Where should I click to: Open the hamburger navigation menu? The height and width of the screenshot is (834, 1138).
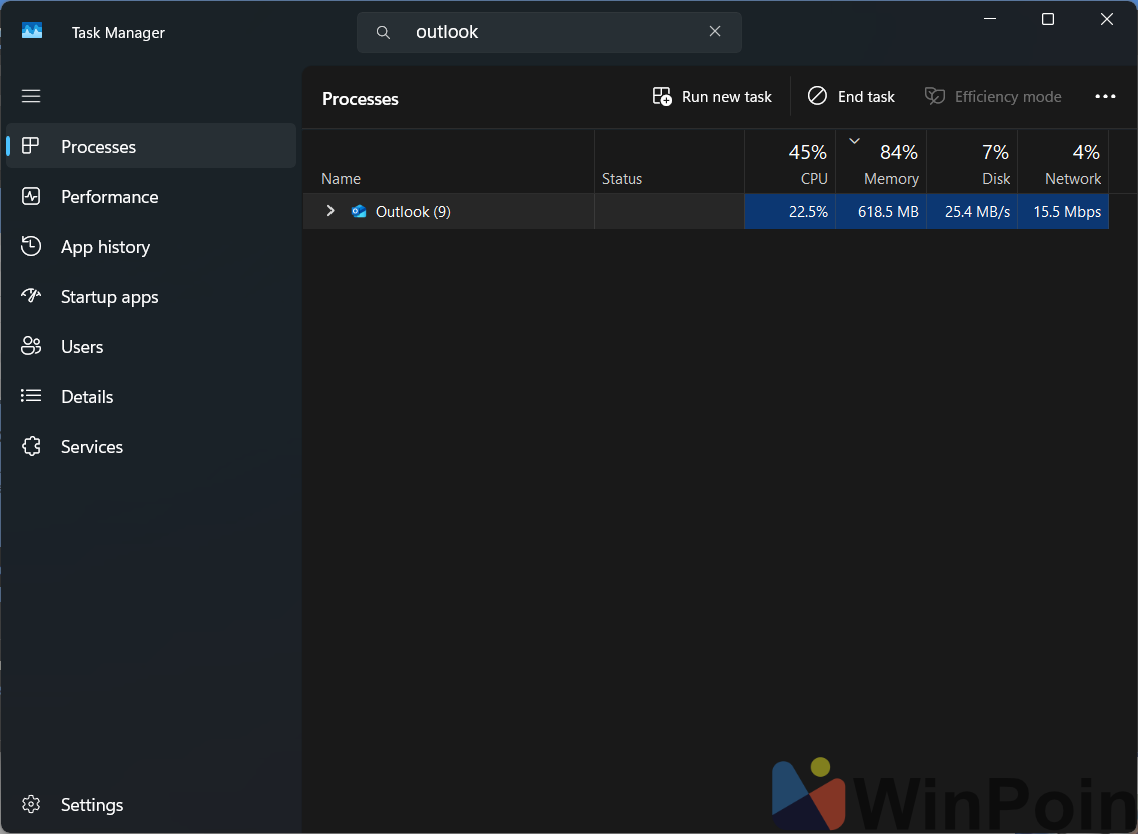[30, 96]
